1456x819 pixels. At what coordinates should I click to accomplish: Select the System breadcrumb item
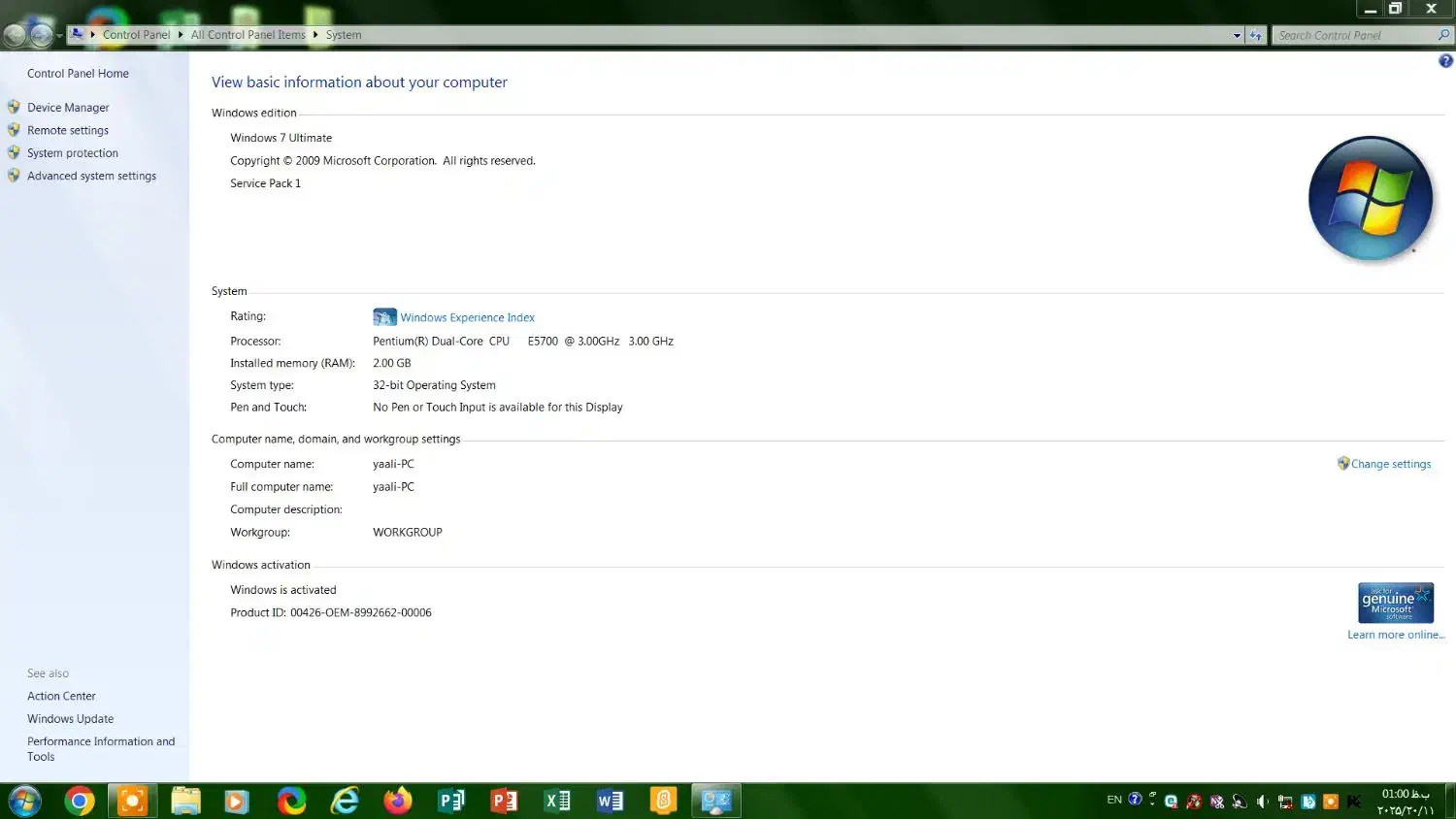(344, 35)
